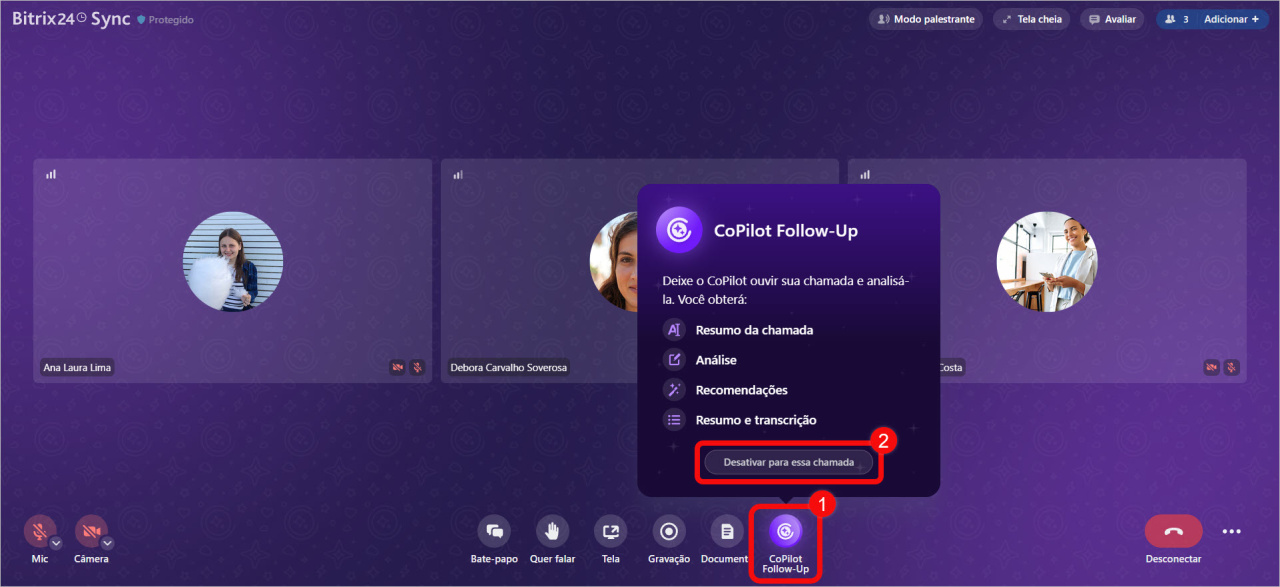This screenshot has width=1280, height=587.
Task: Click the Recomendações magic wand icon
Action: [x=674, y=390]
